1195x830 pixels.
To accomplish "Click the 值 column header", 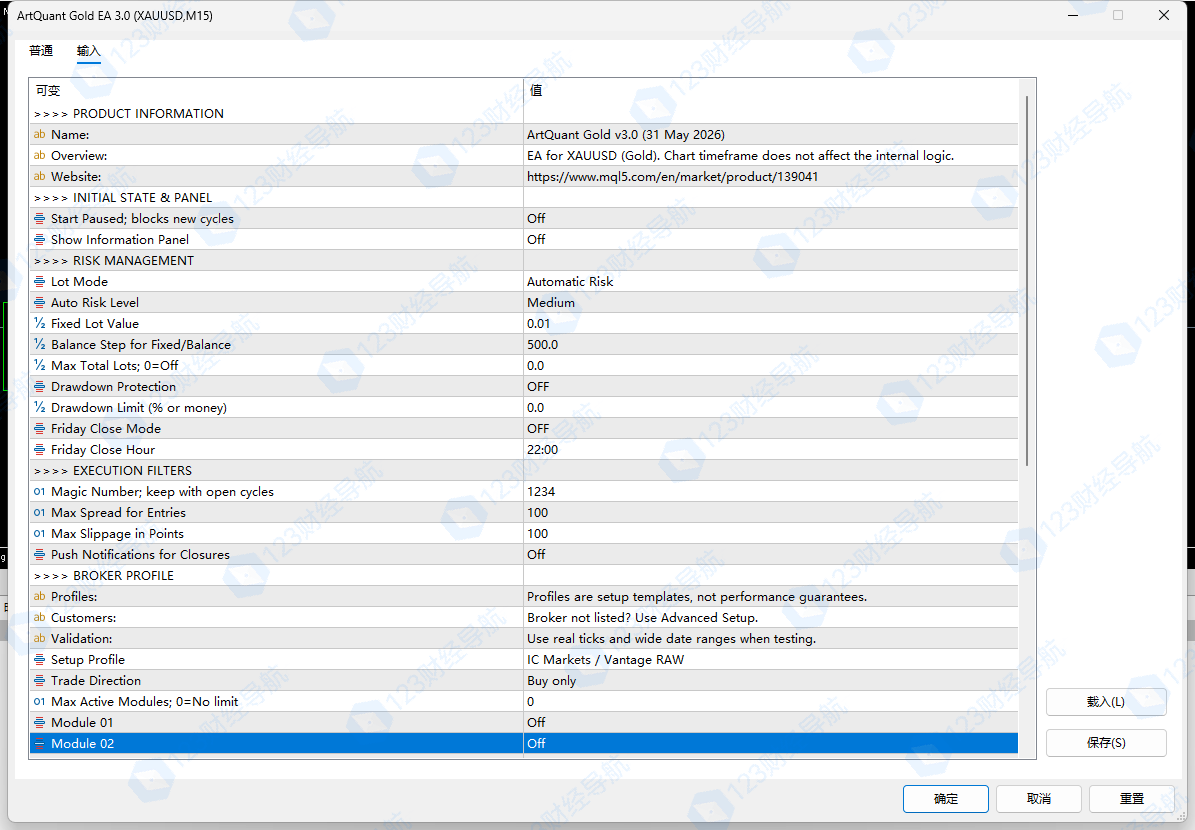I will tap(771, 90).
